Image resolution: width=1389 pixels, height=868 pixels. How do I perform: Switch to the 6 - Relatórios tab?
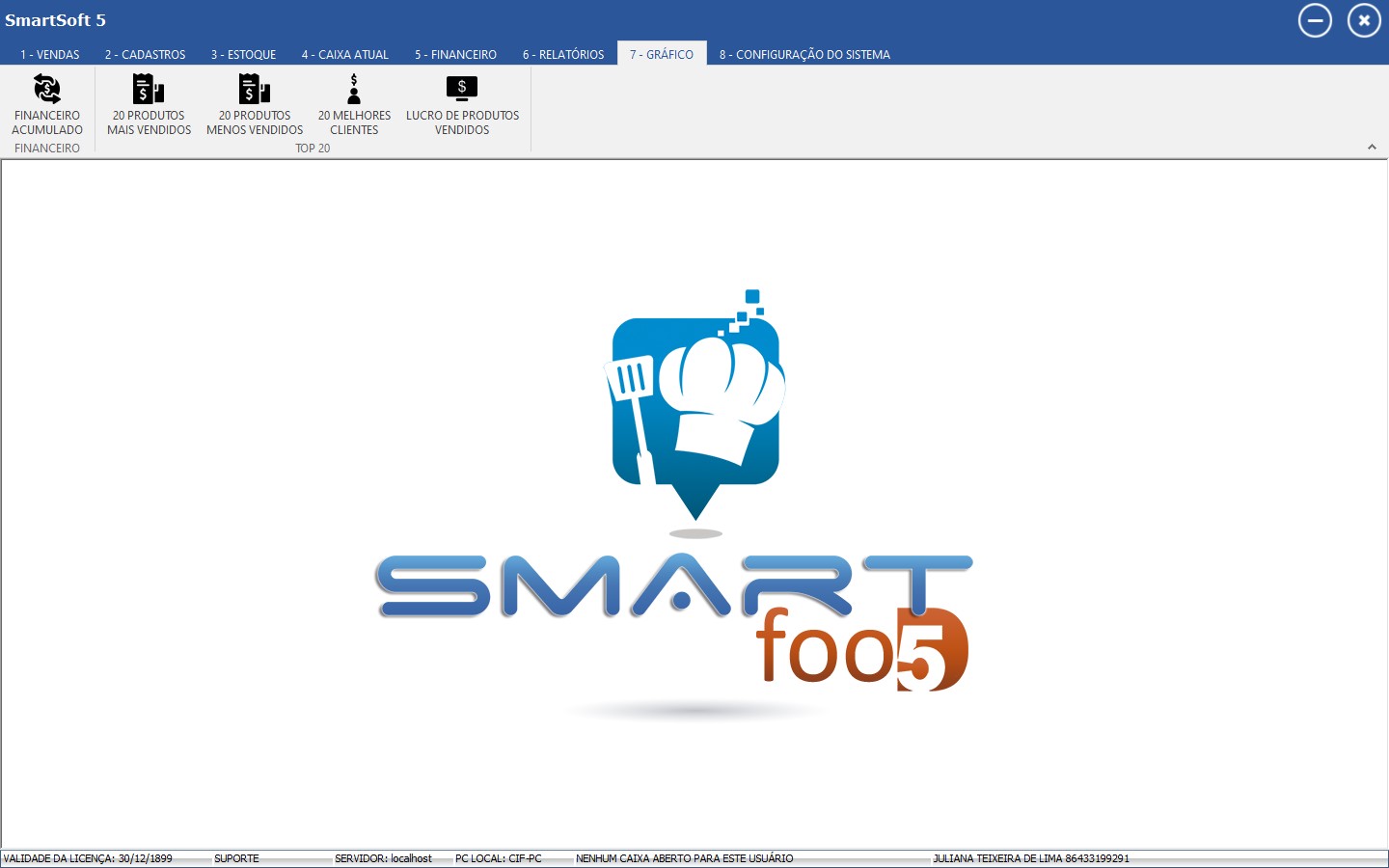point(563,55)
